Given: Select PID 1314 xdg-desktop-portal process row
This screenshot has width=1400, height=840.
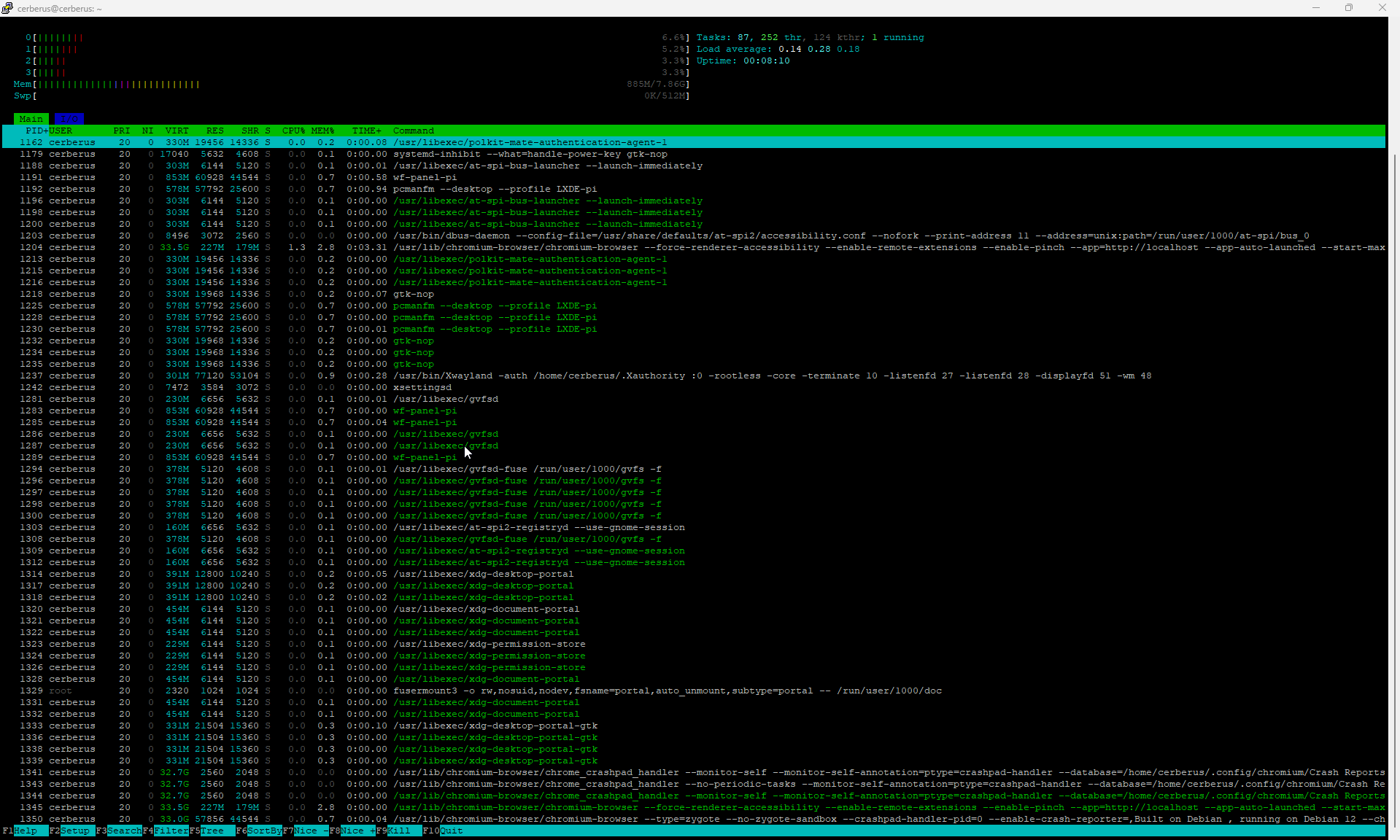Looking at the screenshot, I should point(693,574).
